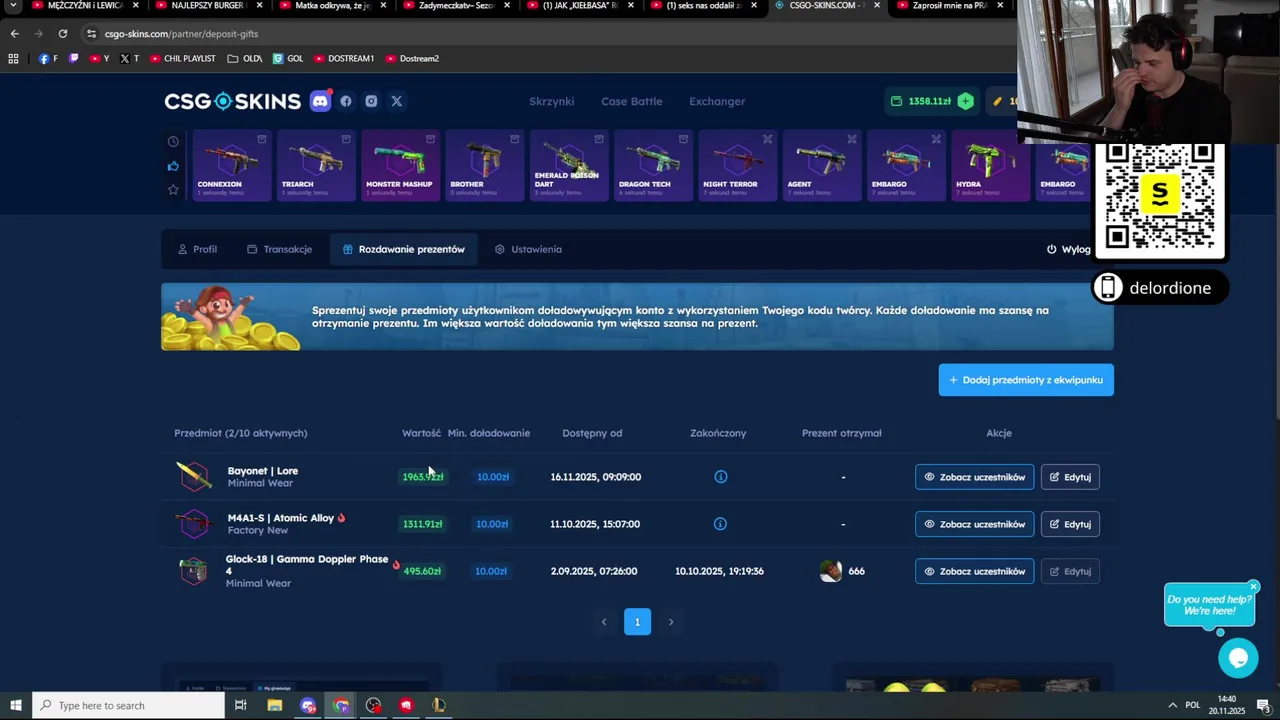This screenshot has width=1280, height=720.
Task: Open File Explorer from the taskbar
Action: (x=275, y=705)
